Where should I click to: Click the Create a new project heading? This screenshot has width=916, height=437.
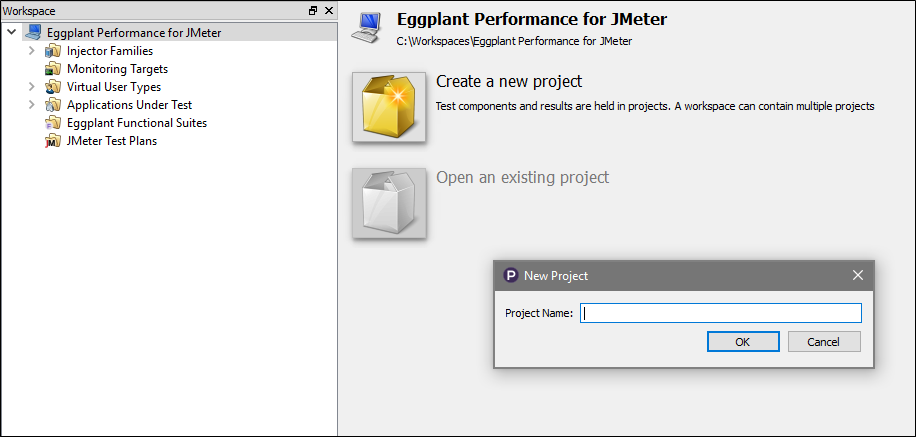tap(509, 81)
